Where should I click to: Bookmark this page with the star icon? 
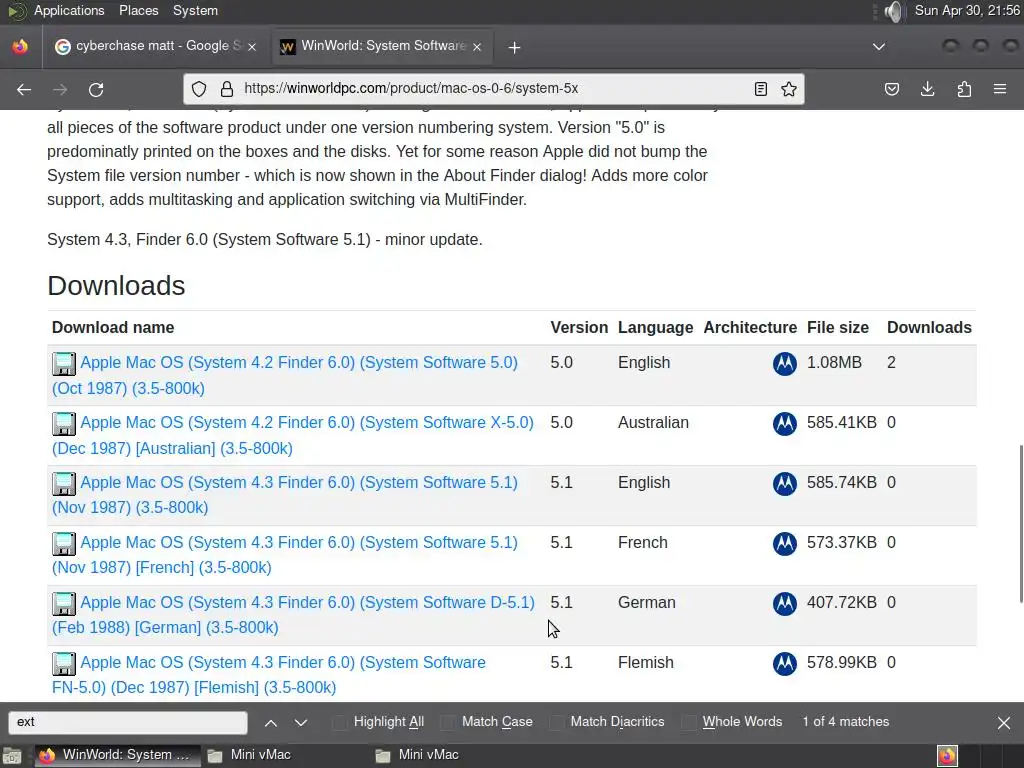(x=789, y=89)
